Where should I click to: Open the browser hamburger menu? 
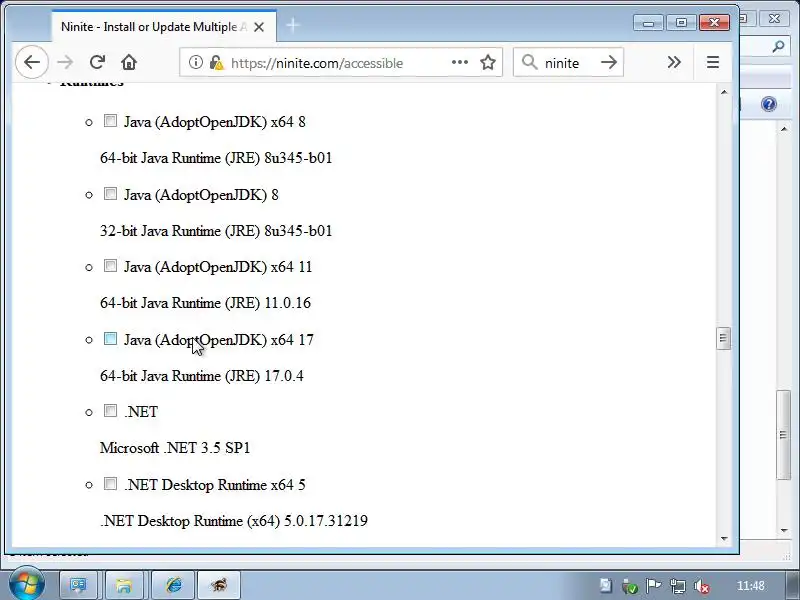point(713,62)
